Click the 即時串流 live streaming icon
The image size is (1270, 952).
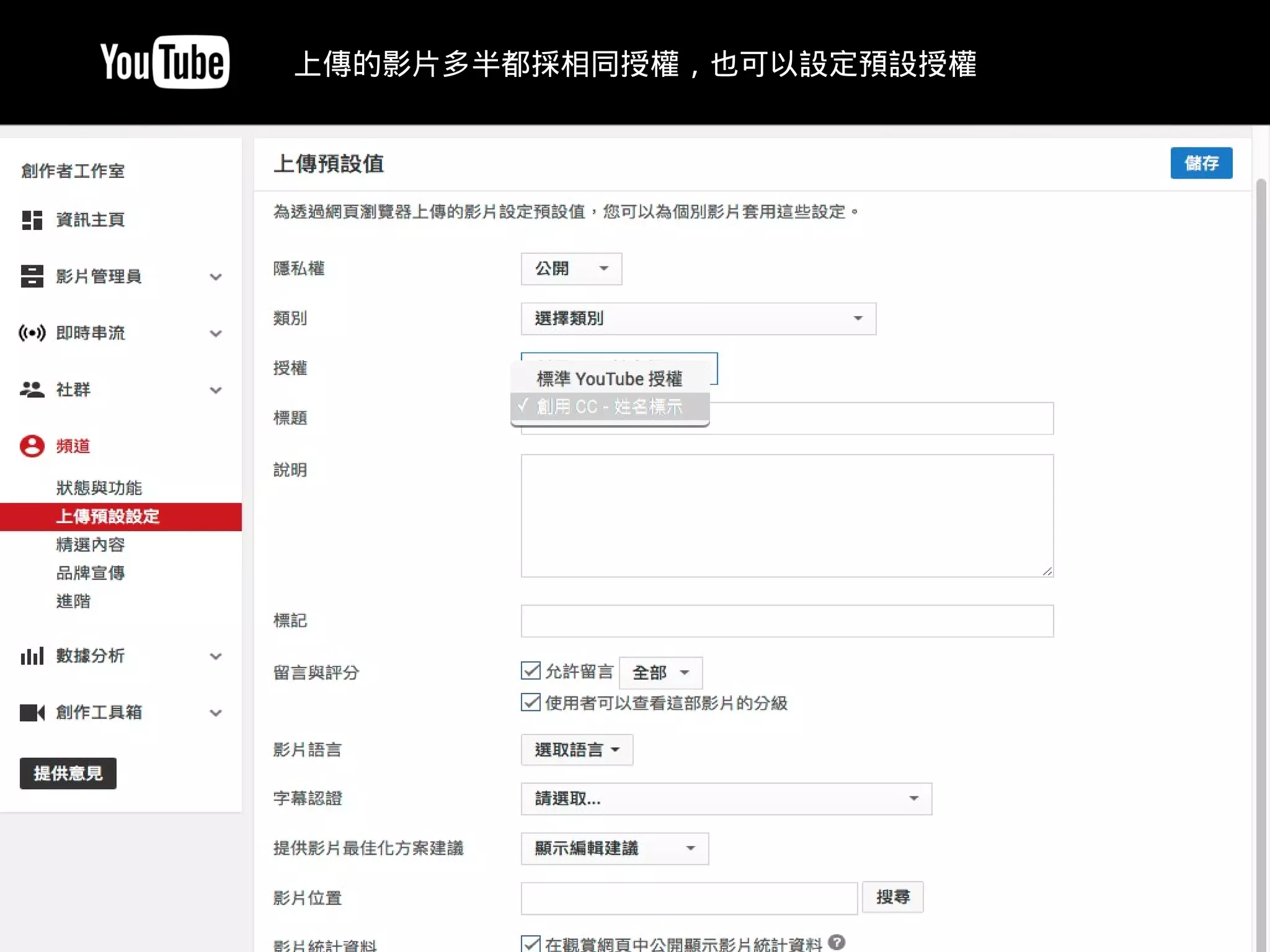(x=32, y=333)
